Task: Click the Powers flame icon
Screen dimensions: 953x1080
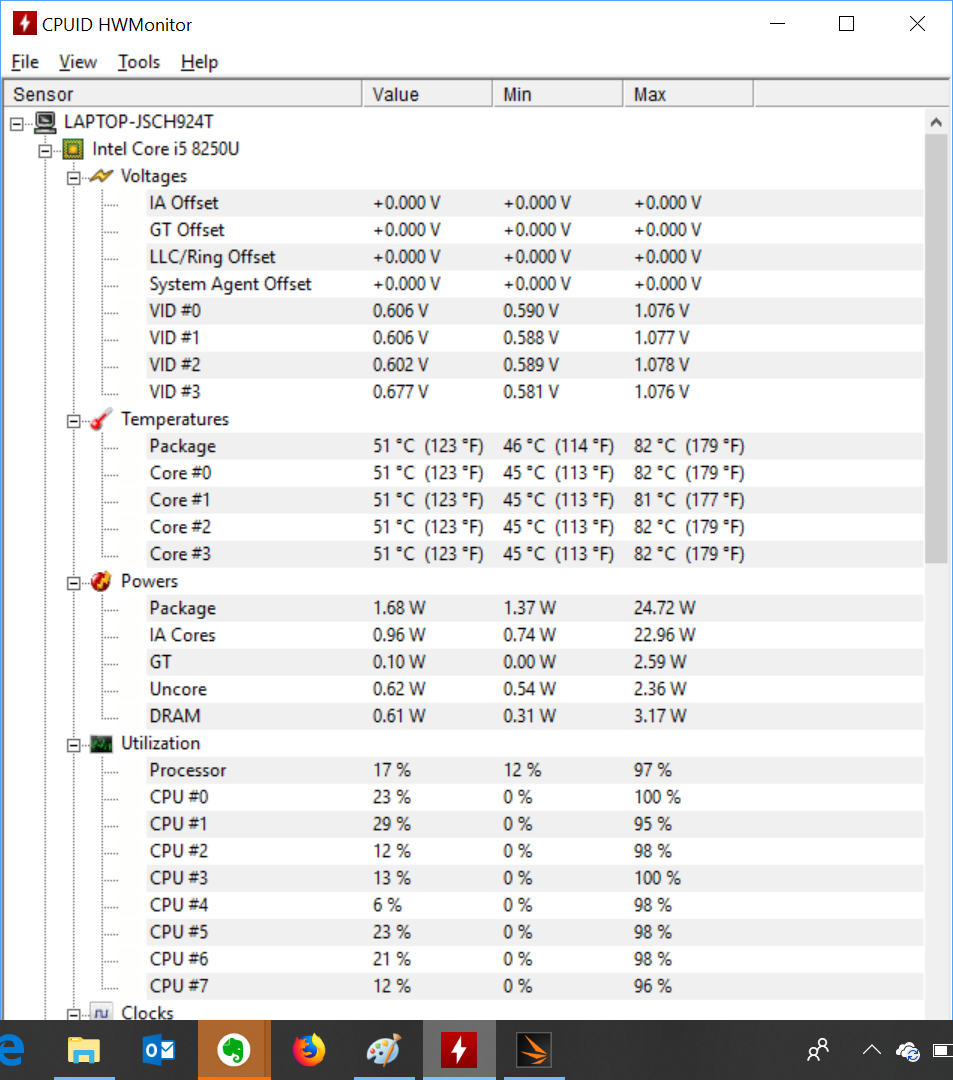Action: [x=101, y=581]
